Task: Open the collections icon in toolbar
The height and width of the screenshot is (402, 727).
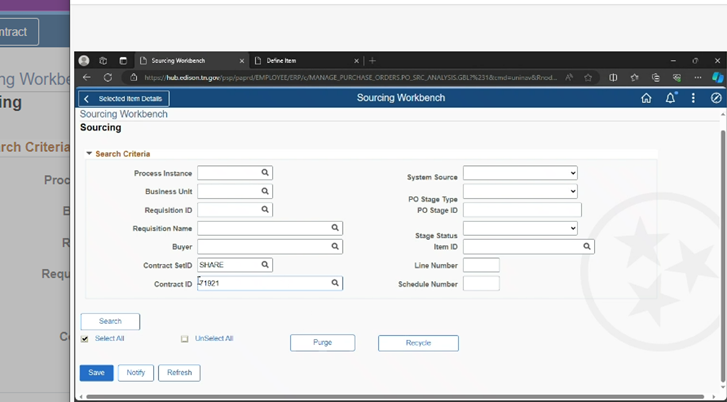Action: (656, 77)
